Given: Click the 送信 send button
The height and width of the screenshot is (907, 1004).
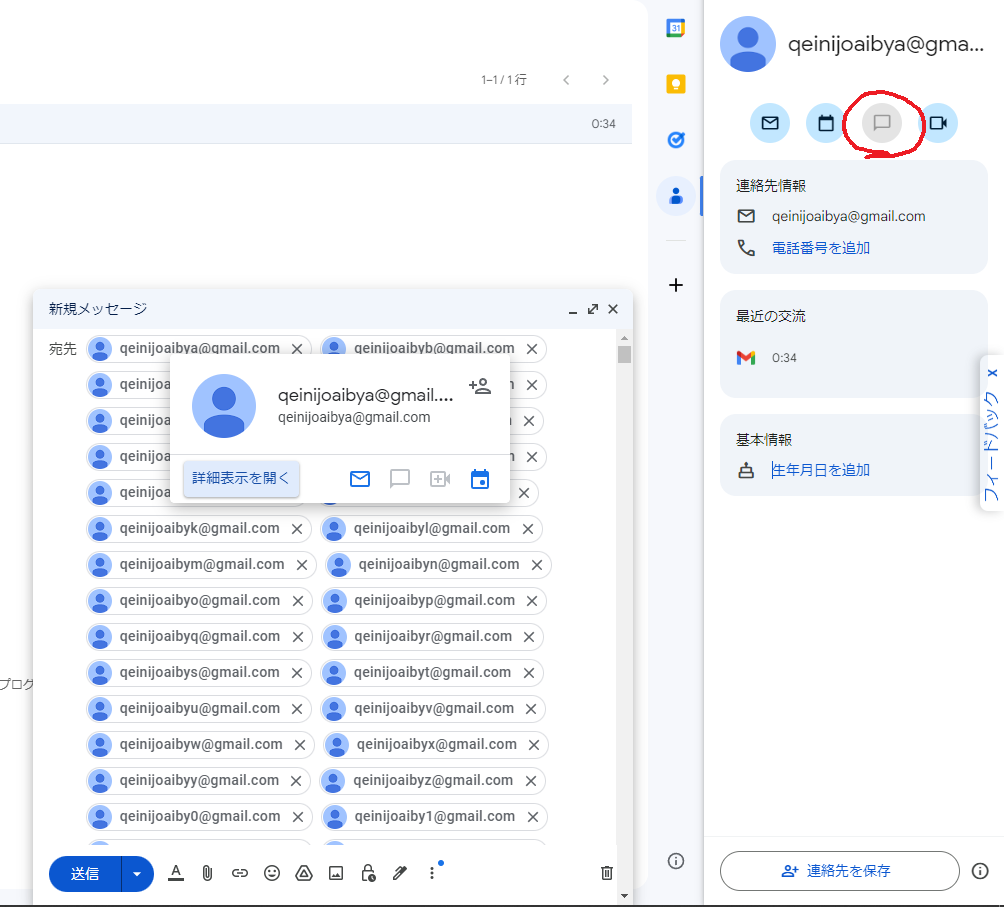Looking at the screenshot, I should (x=85, y=873).
